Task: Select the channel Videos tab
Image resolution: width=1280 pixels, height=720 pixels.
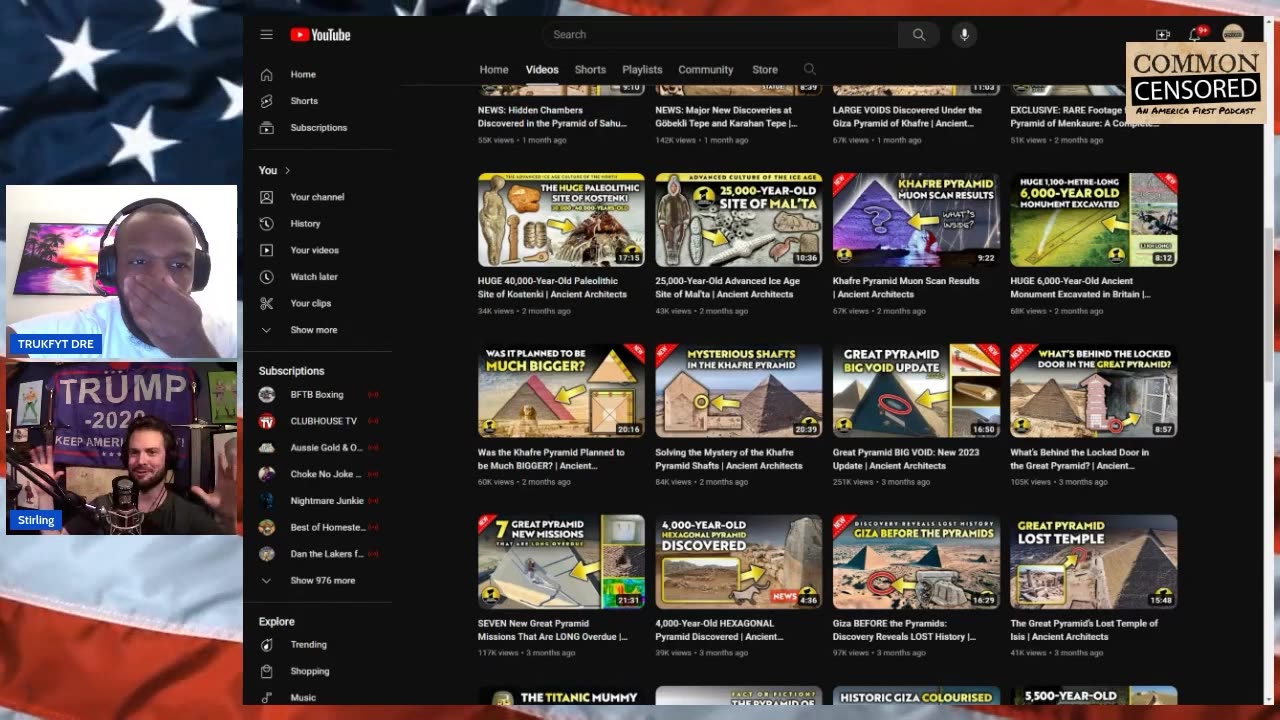Action: tap(542, 70)
